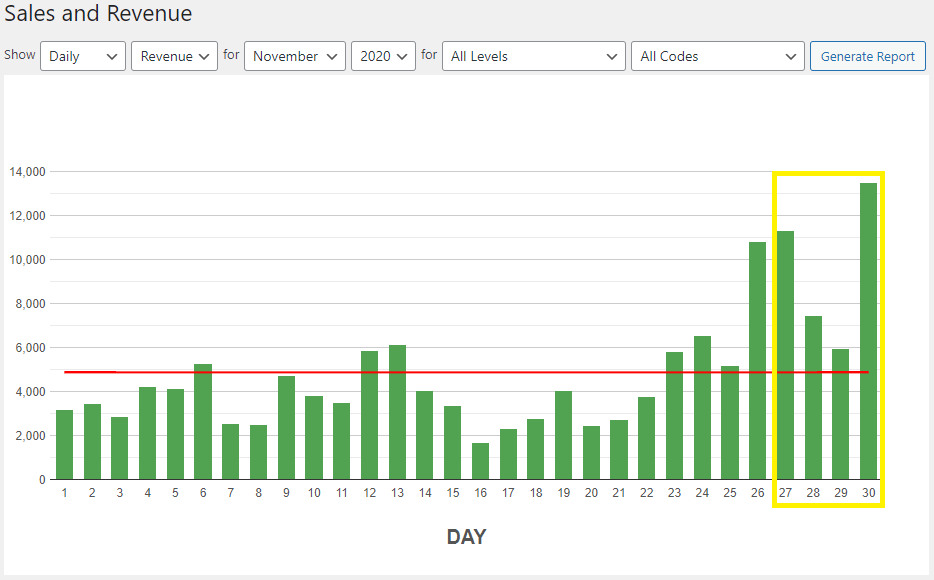Image resolution: width=934 pixels, height=580 pixels.
Task: Click the Sales and Revenue heading
Action: pyautogui.click(x=98, y=14)
